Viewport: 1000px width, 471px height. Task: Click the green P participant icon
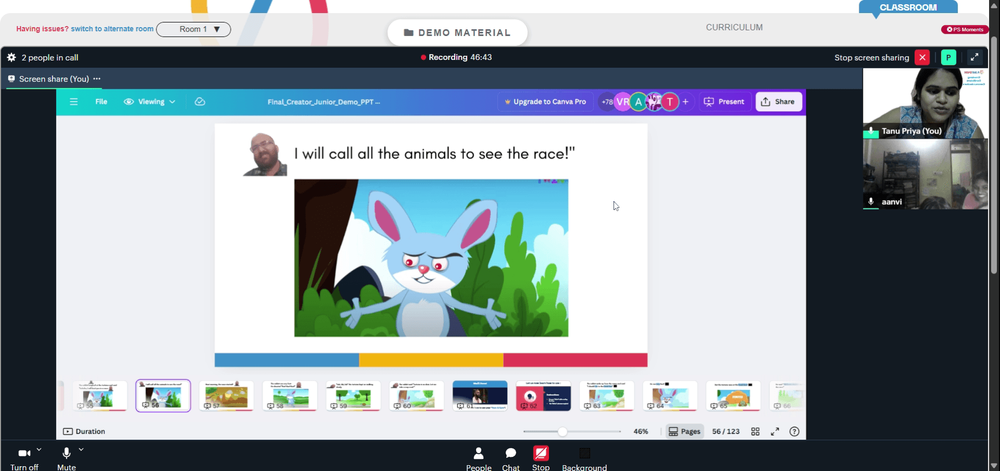(x=948, y=57)
